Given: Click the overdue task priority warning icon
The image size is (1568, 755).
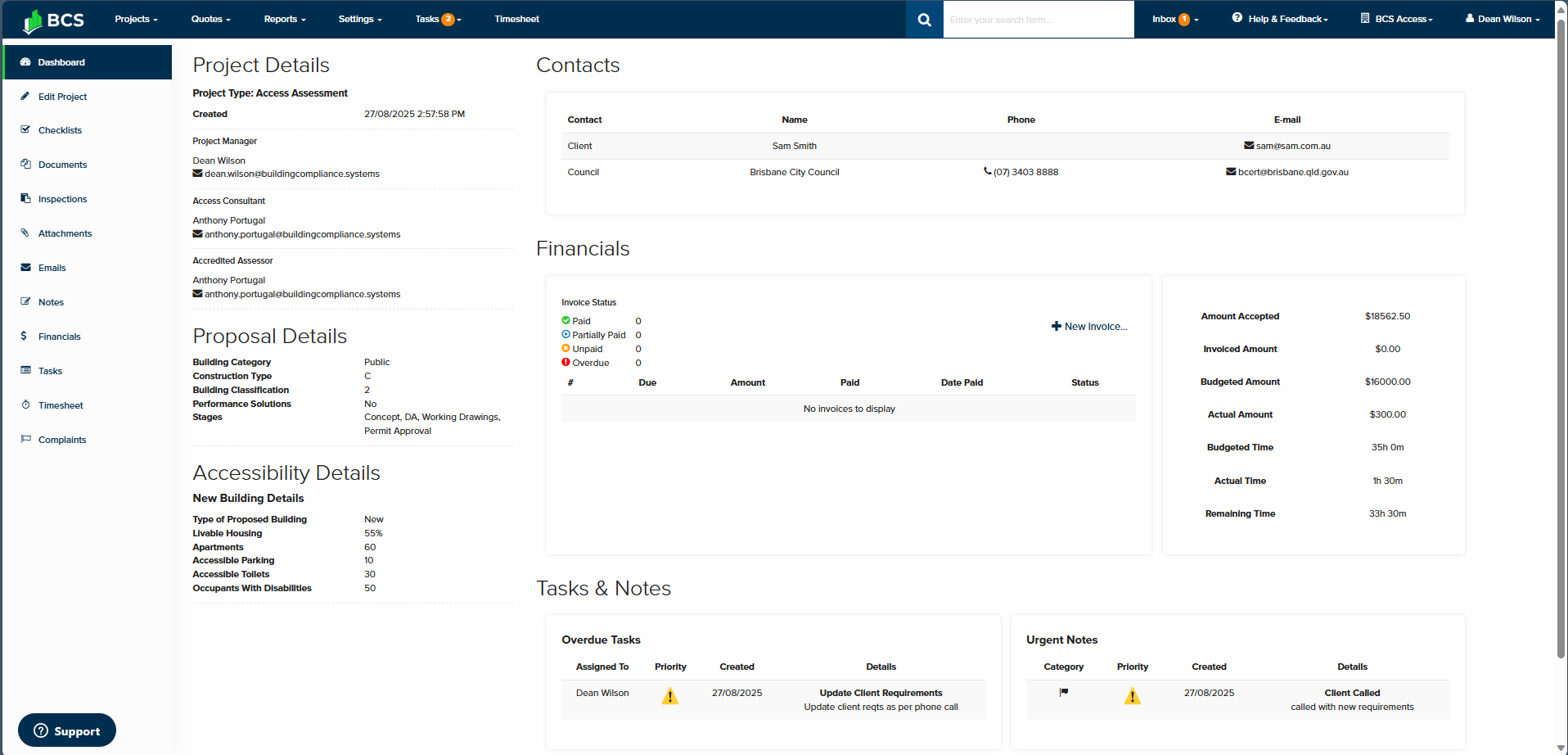Looking at the screenshot, I should (670, 697).
